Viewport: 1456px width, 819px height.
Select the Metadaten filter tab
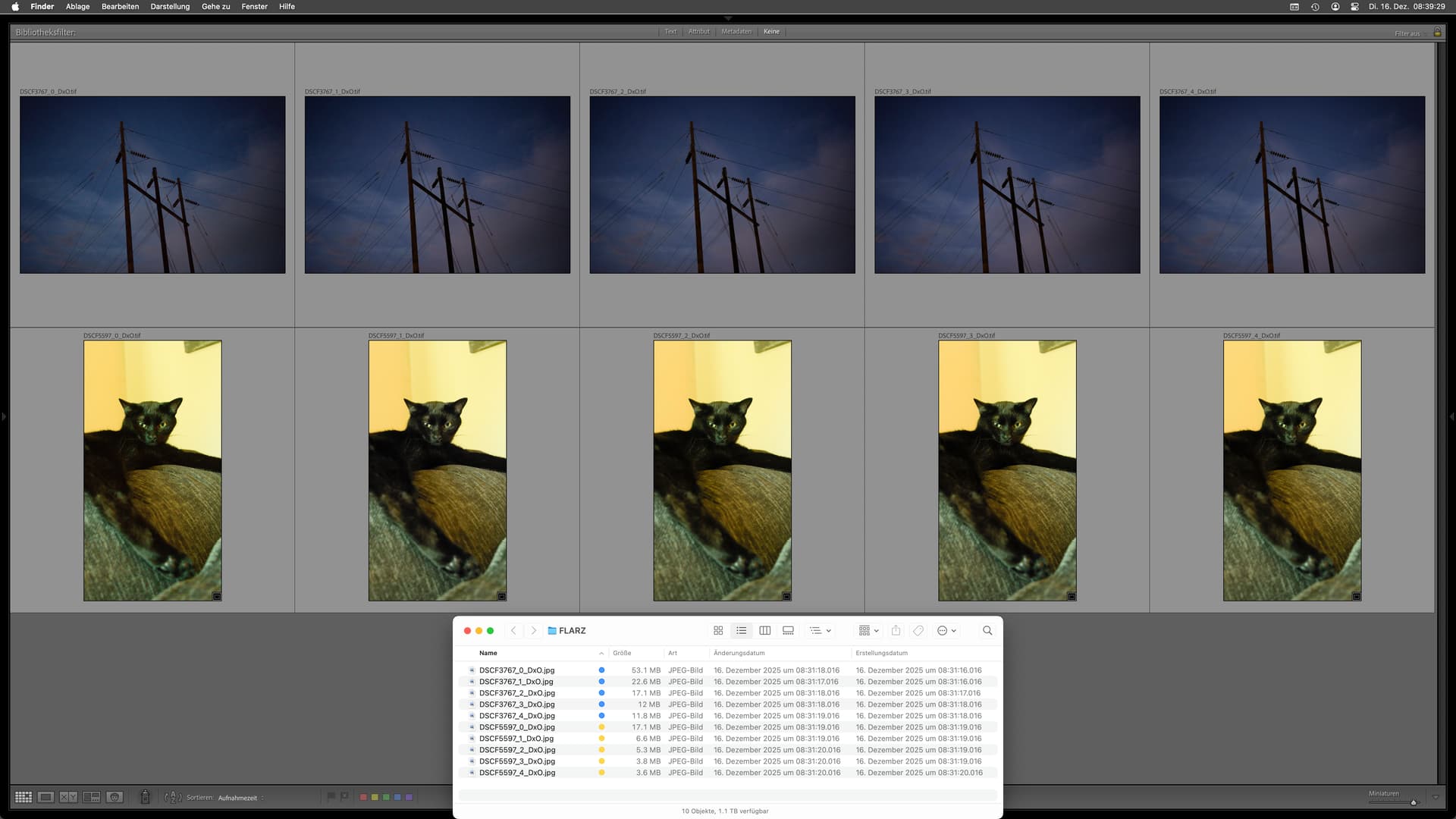736,31
